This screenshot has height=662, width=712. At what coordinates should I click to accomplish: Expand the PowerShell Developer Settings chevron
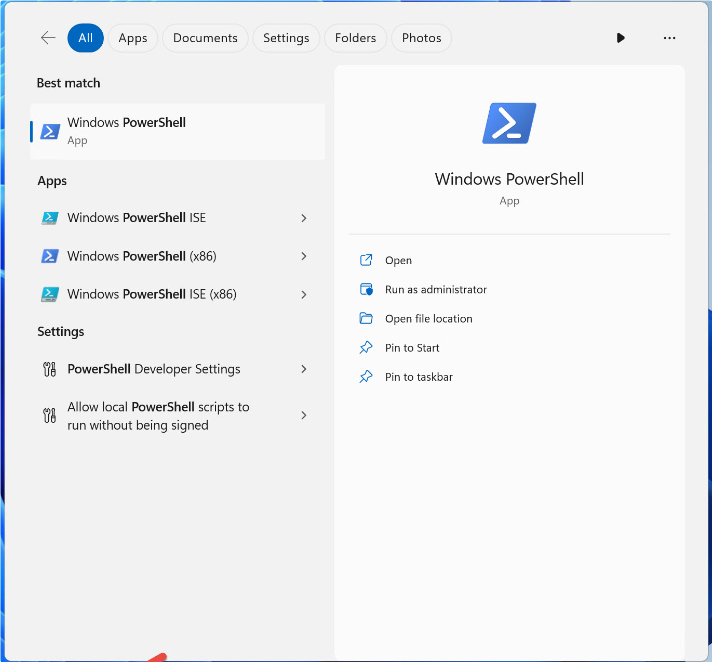point(304,369)
